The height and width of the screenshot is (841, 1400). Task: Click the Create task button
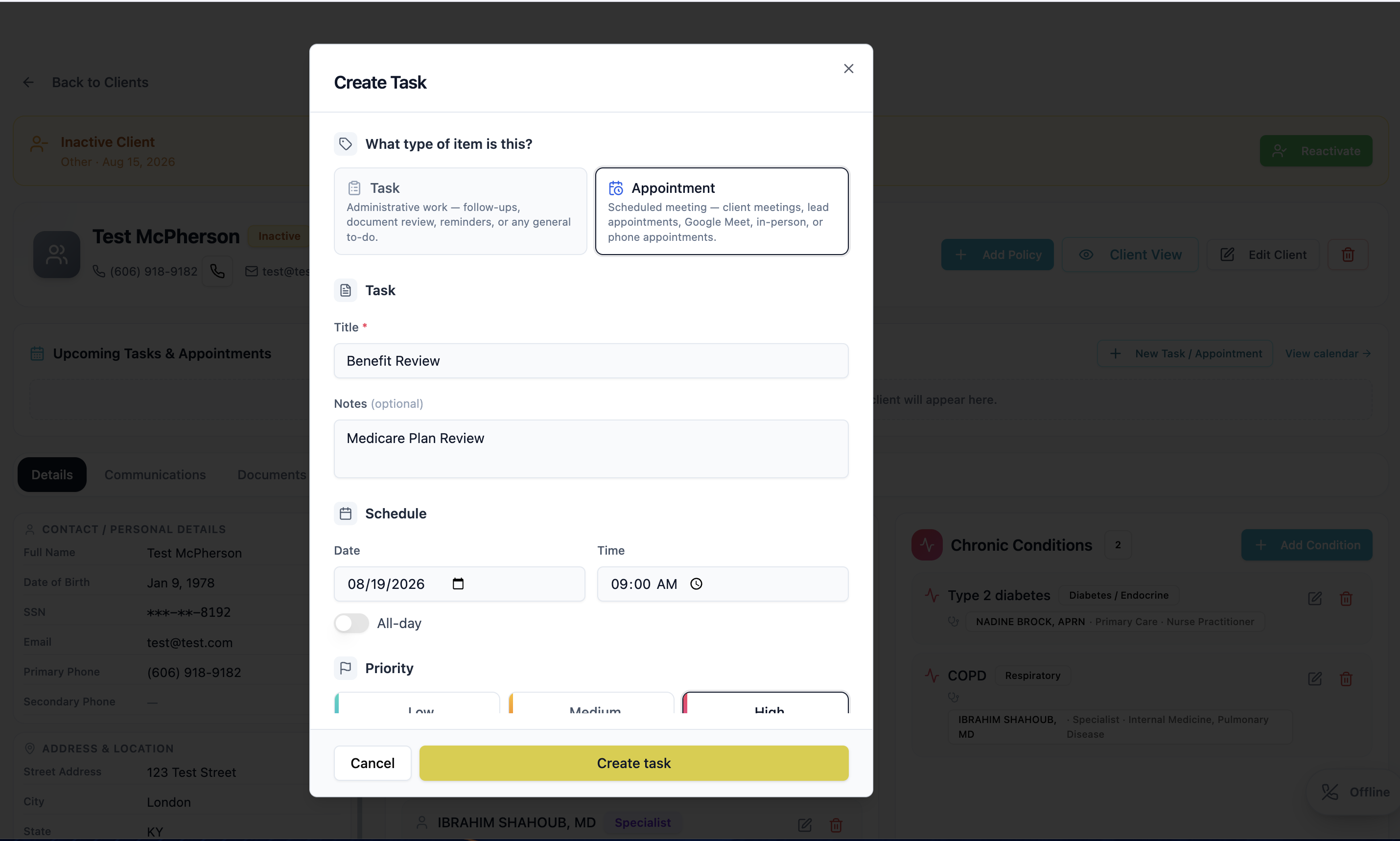[633, 763]
